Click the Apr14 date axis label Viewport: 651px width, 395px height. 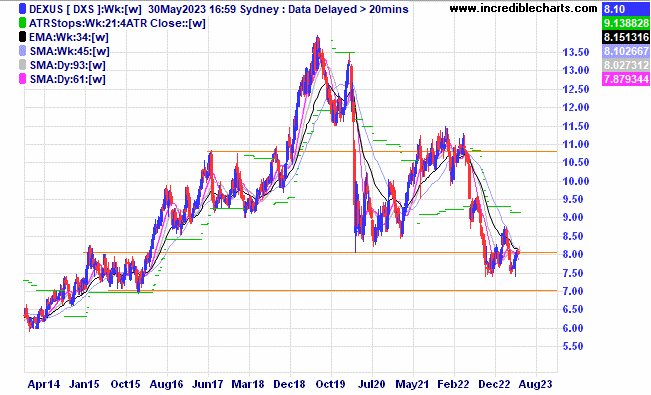(x=44, y=384)
